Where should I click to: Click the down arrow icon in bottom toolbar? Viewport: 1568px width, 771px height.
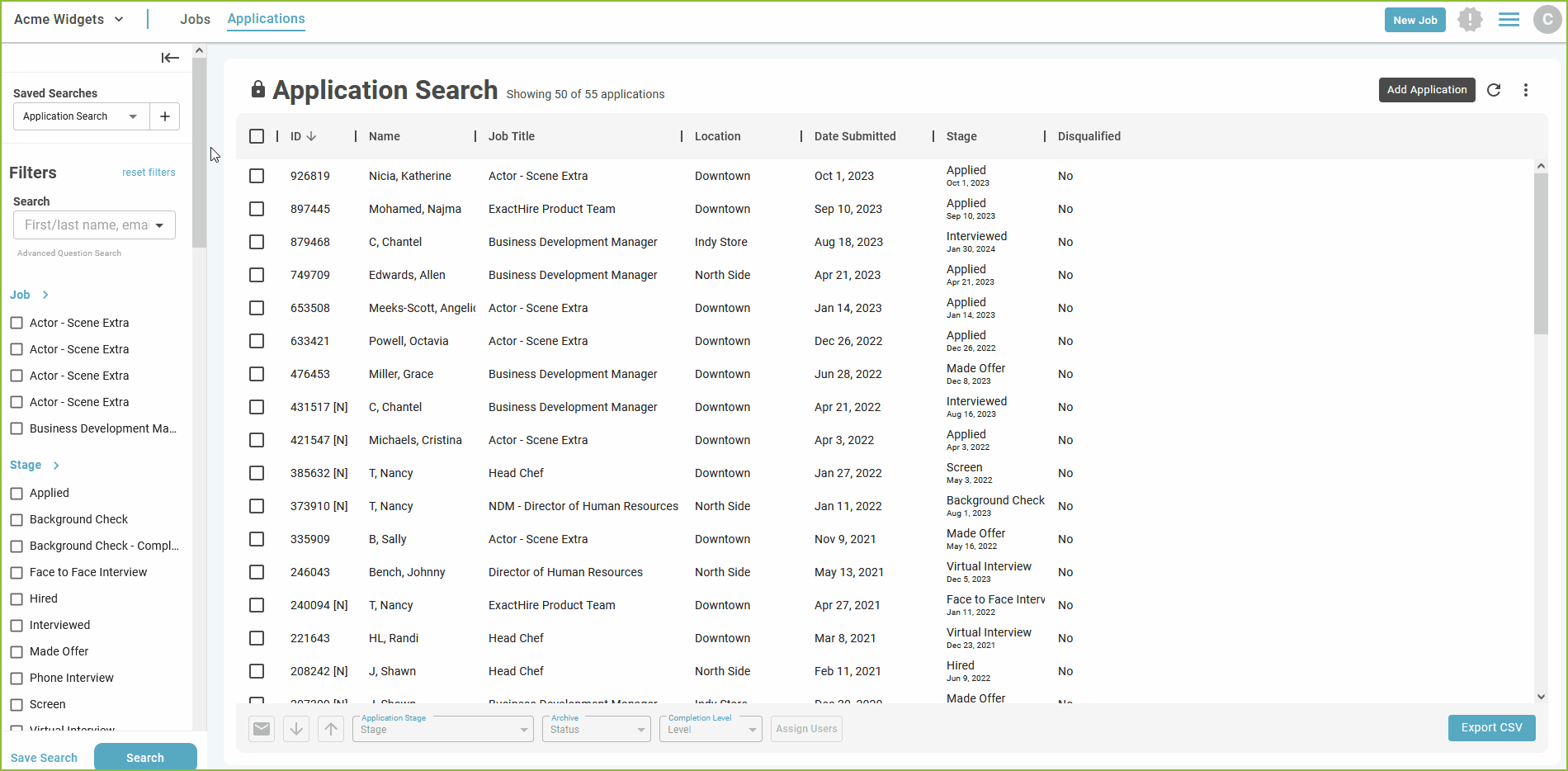tap(296, 729)
